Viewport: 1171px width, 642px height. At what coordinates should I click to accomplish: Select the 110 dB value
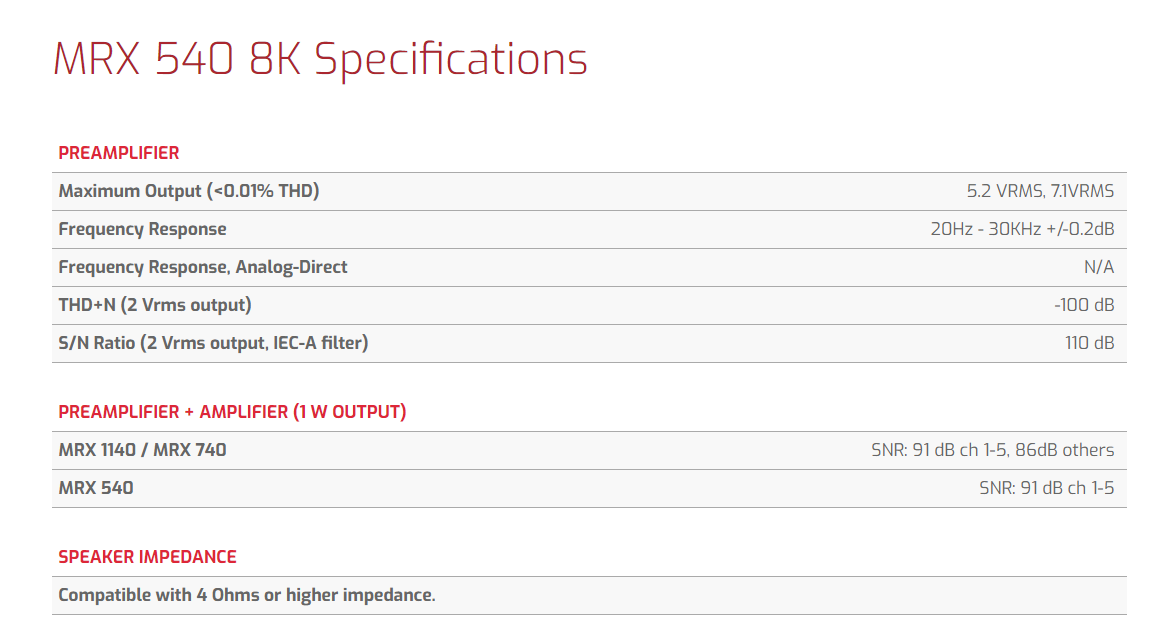click(x=1089, y=343)
